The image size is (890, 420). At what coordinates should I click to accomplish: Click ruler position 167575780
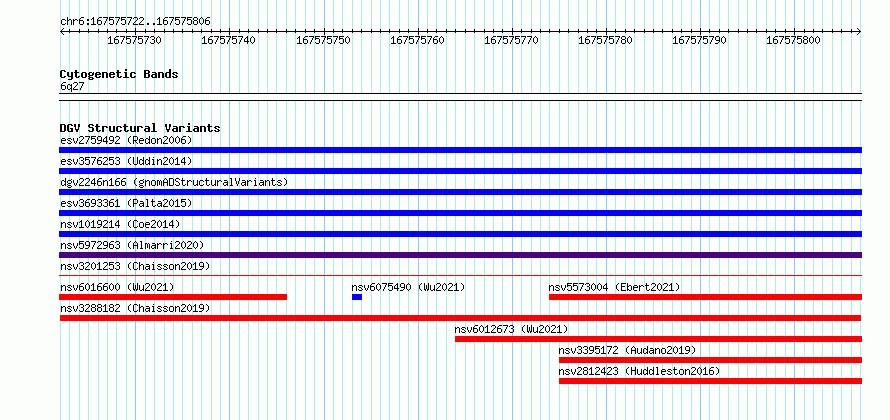point(605,40)
